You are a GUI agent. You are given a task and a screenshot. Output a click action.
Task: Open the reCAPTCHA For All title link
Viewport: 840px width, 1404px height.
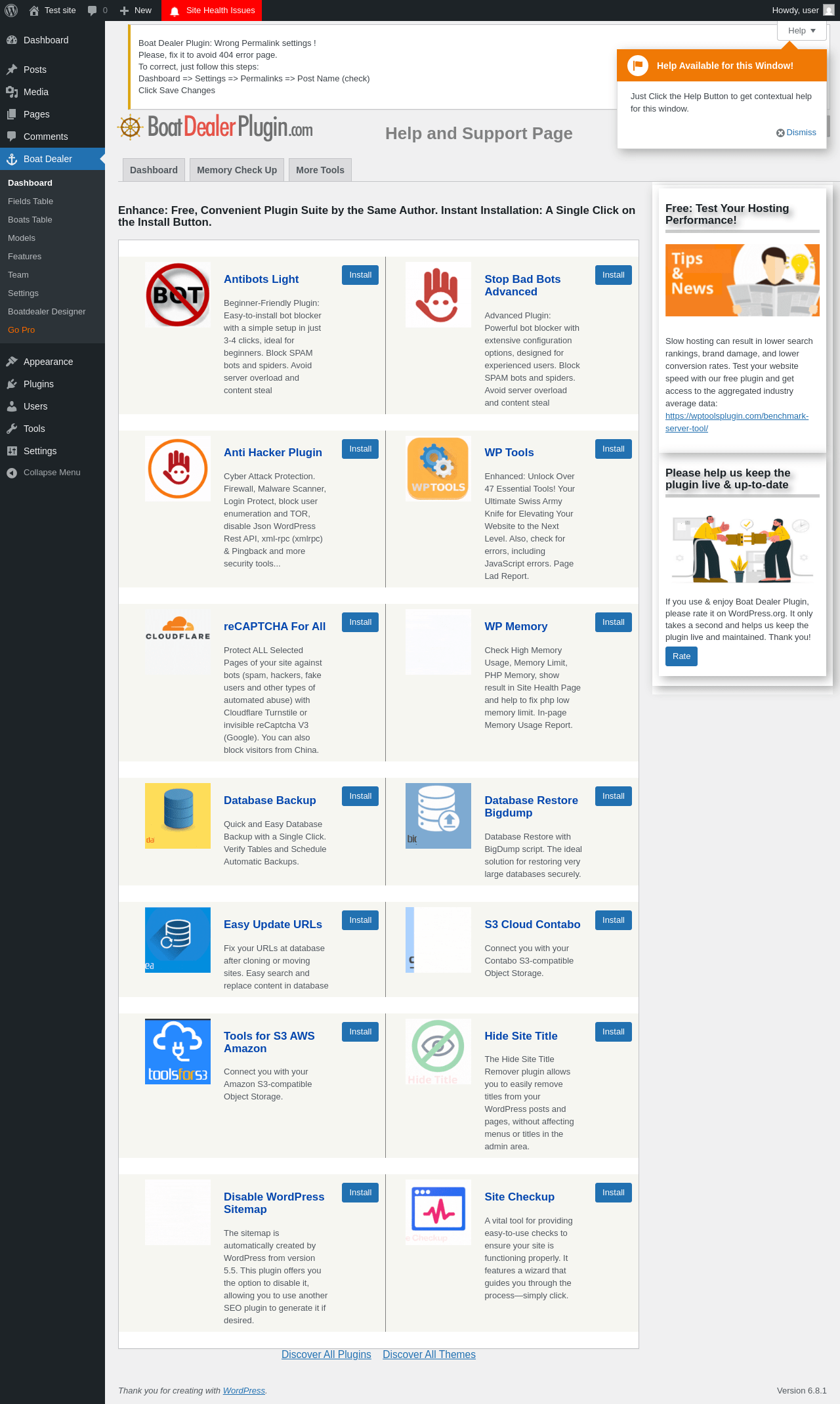pos(274,626)
